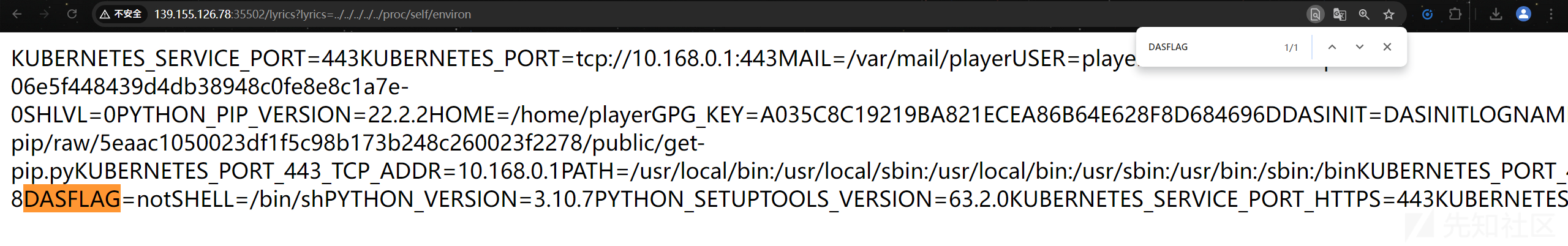Bookmark this page with the star icon
Viewport: 1568px width, 246px height.
[x=1389, y=14]
